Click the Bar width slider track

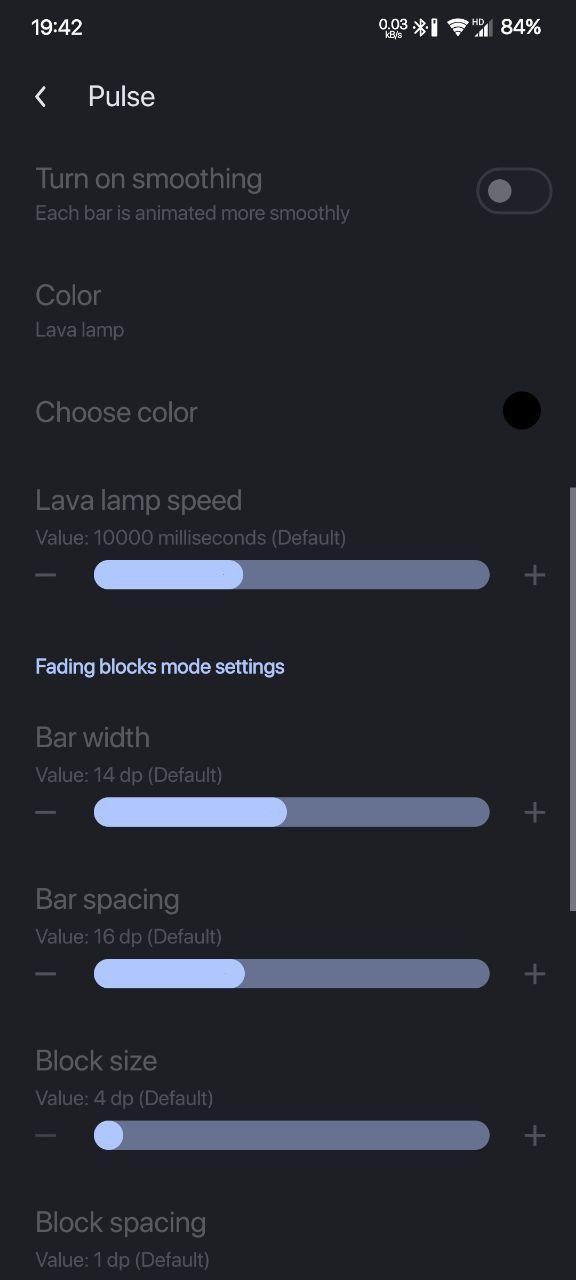click(292, 812)
